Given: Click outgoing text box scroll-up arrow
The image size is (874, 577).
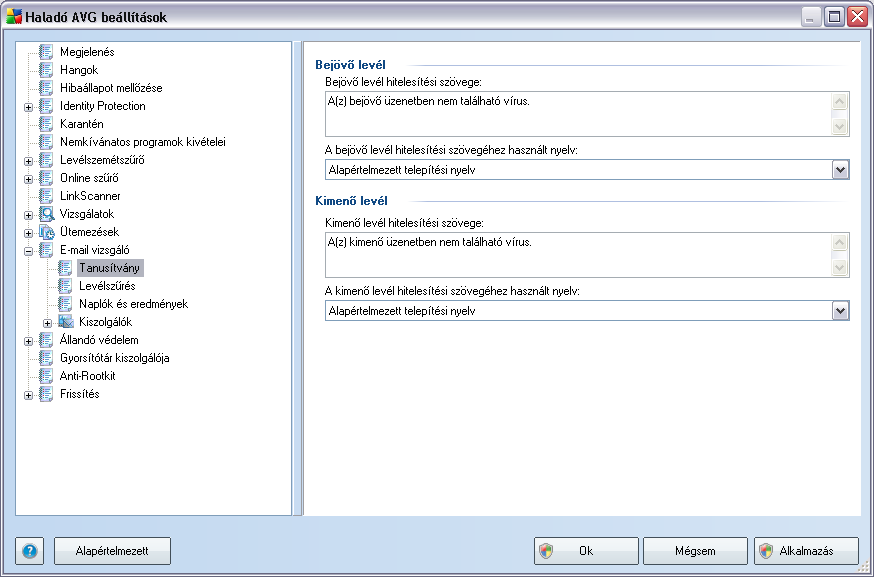Looking at the screenshot, I should (839, 243).
